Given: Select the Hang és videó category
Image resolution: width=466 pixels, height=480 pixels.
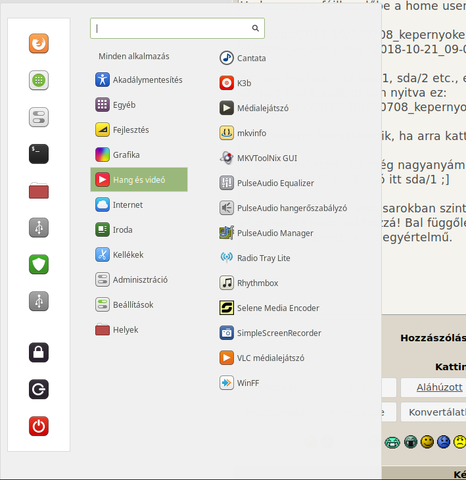Looking at the screenshot, I should coord(139,180).
